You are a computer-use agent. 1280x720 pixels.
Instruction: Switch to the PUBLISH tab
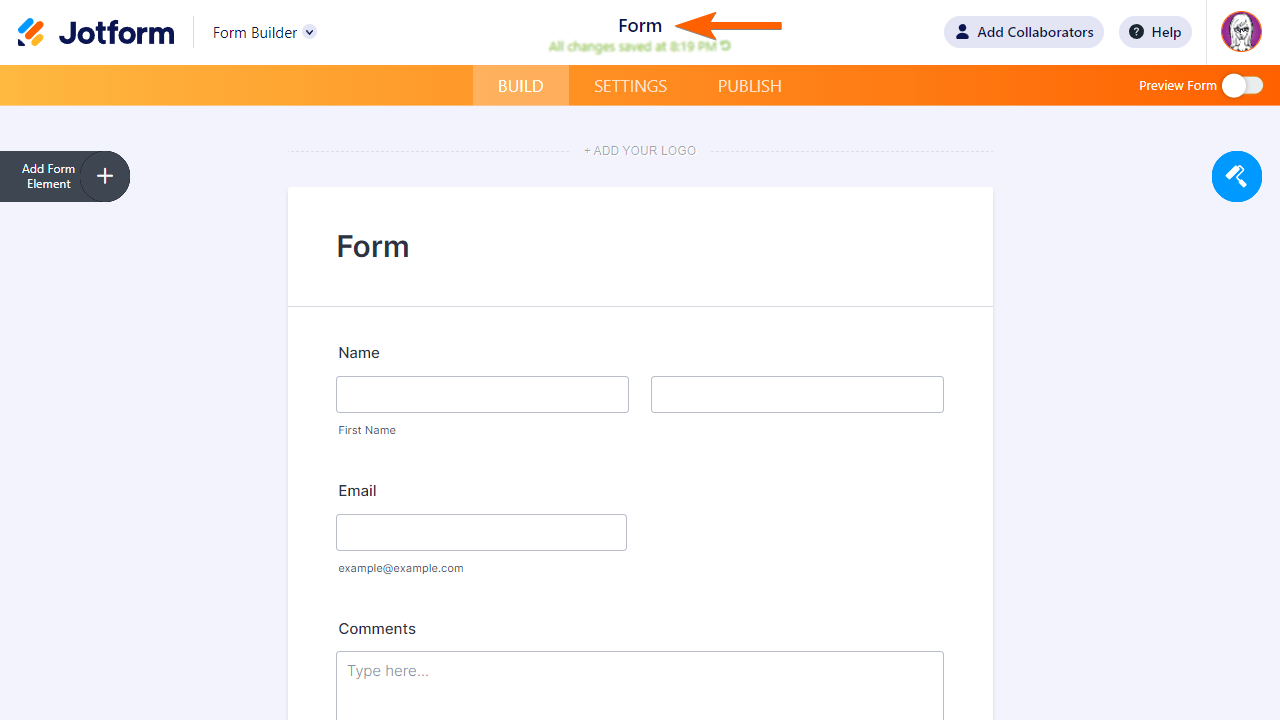click(749, 86)
